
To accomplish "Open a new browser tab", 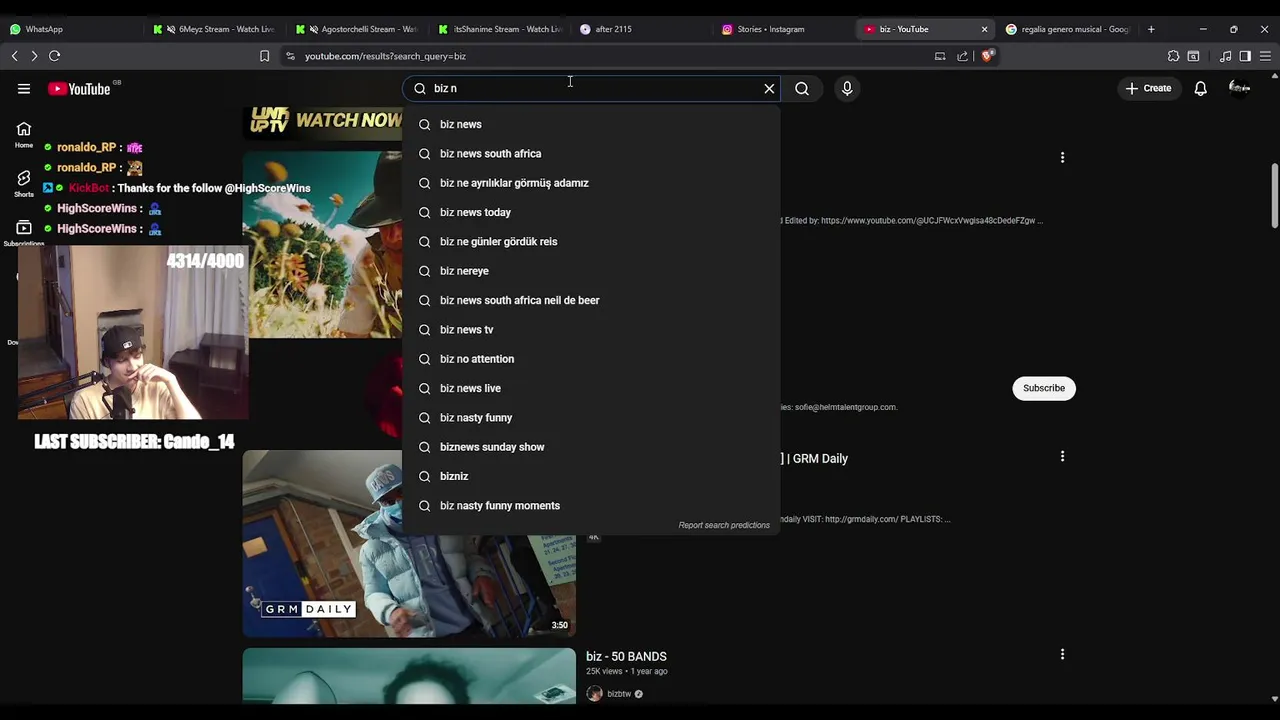I will pyautogui.click(x=1151, y=29).
